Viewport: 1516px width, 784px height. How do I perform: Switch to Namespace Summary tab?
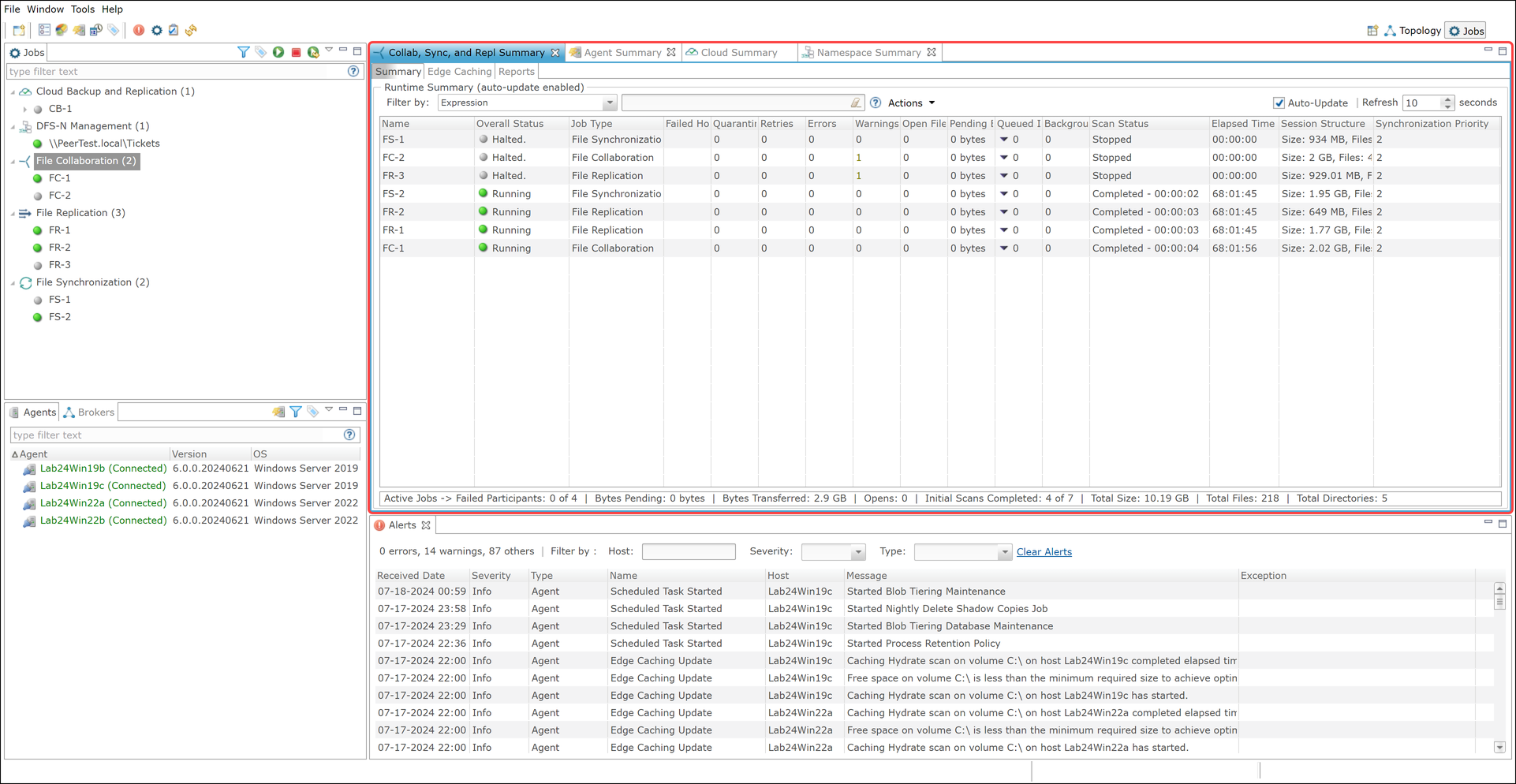click(x=868, y=52)
